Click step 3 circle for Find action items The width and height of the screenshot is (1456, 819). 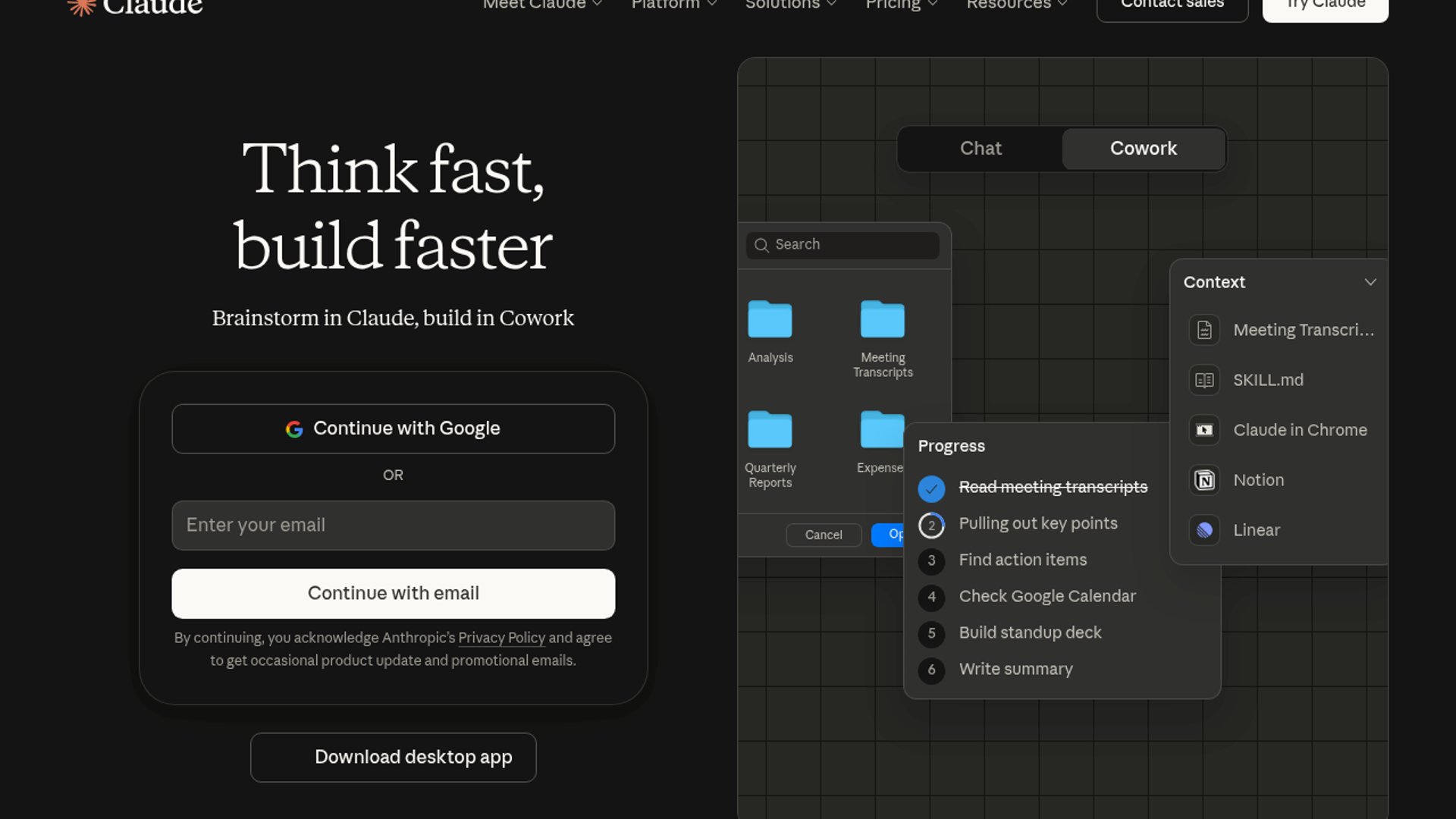tap(931, 561)
